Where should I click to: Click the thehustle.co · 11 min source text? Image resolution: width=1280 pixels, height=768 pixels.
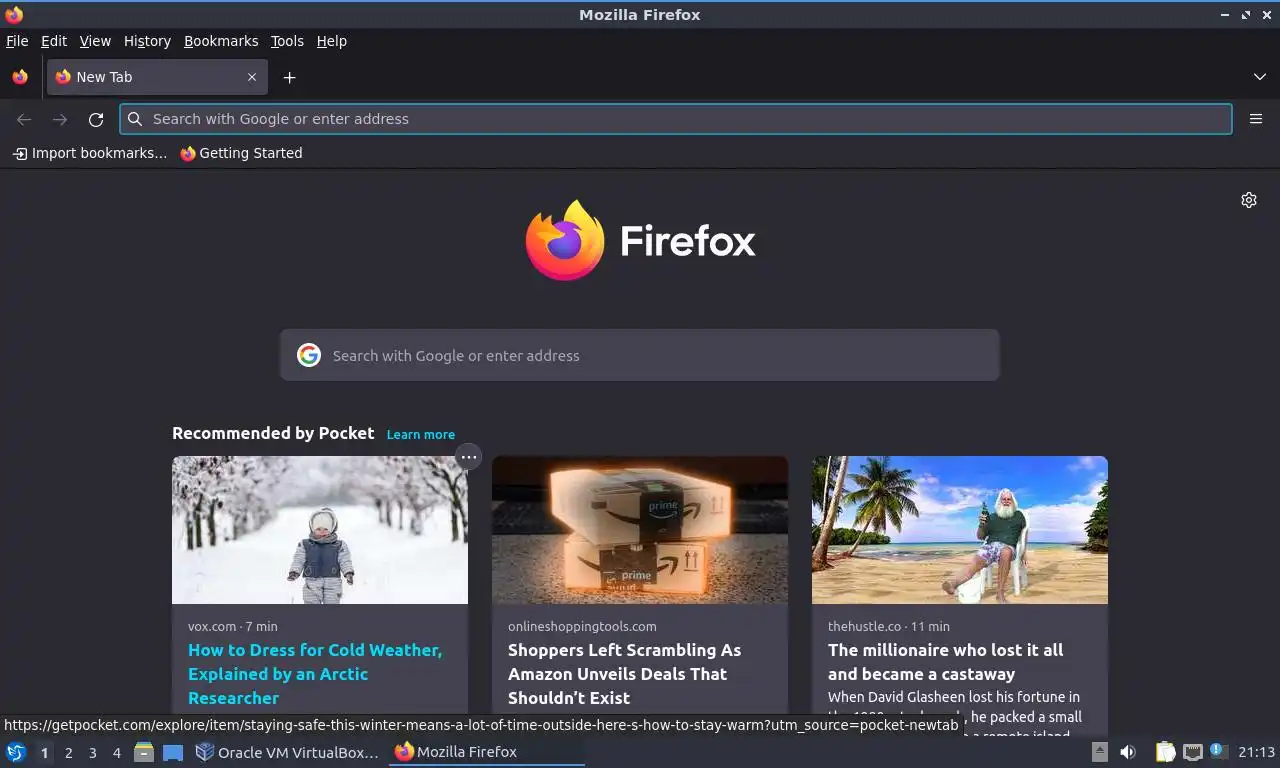(x=889, y=627)
